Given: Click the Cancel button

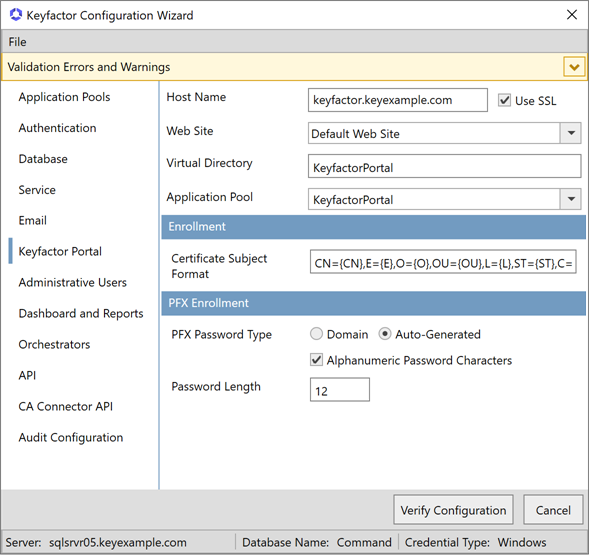Looking at the screenshot, I should pyautogui.click(x=553, y=510).
